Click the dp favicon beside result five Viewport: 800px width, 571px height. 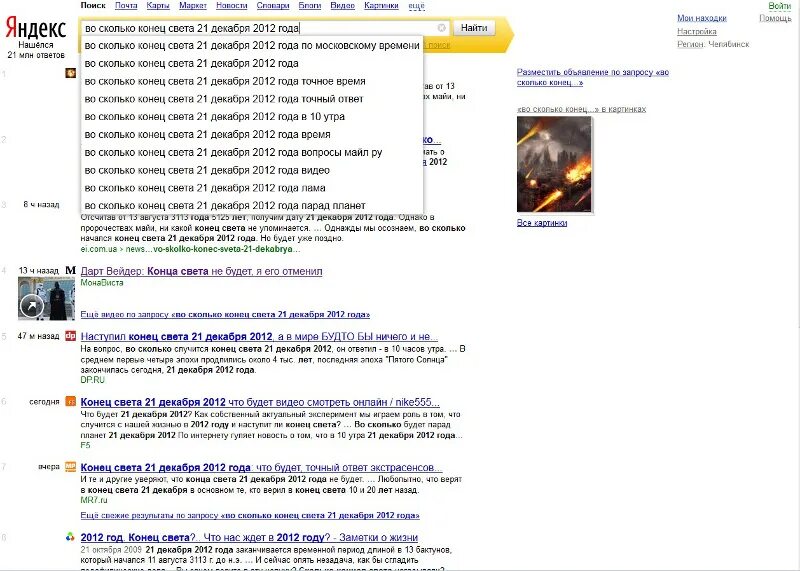tap(70, 336)
